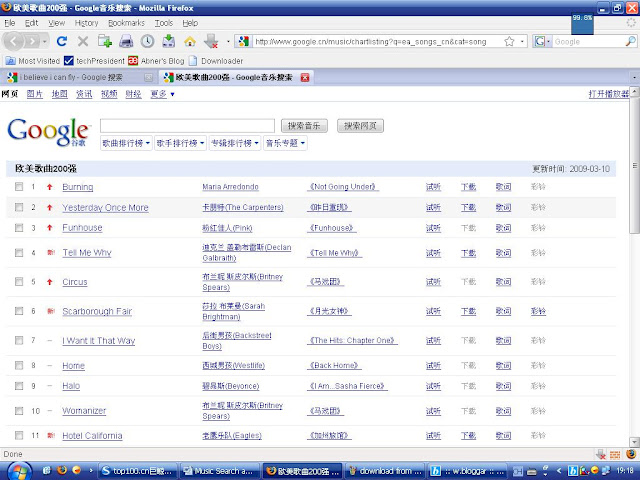This screenshot has height=480, width=640.
Task: Click site favicon in the address bar
Action: 244,41
